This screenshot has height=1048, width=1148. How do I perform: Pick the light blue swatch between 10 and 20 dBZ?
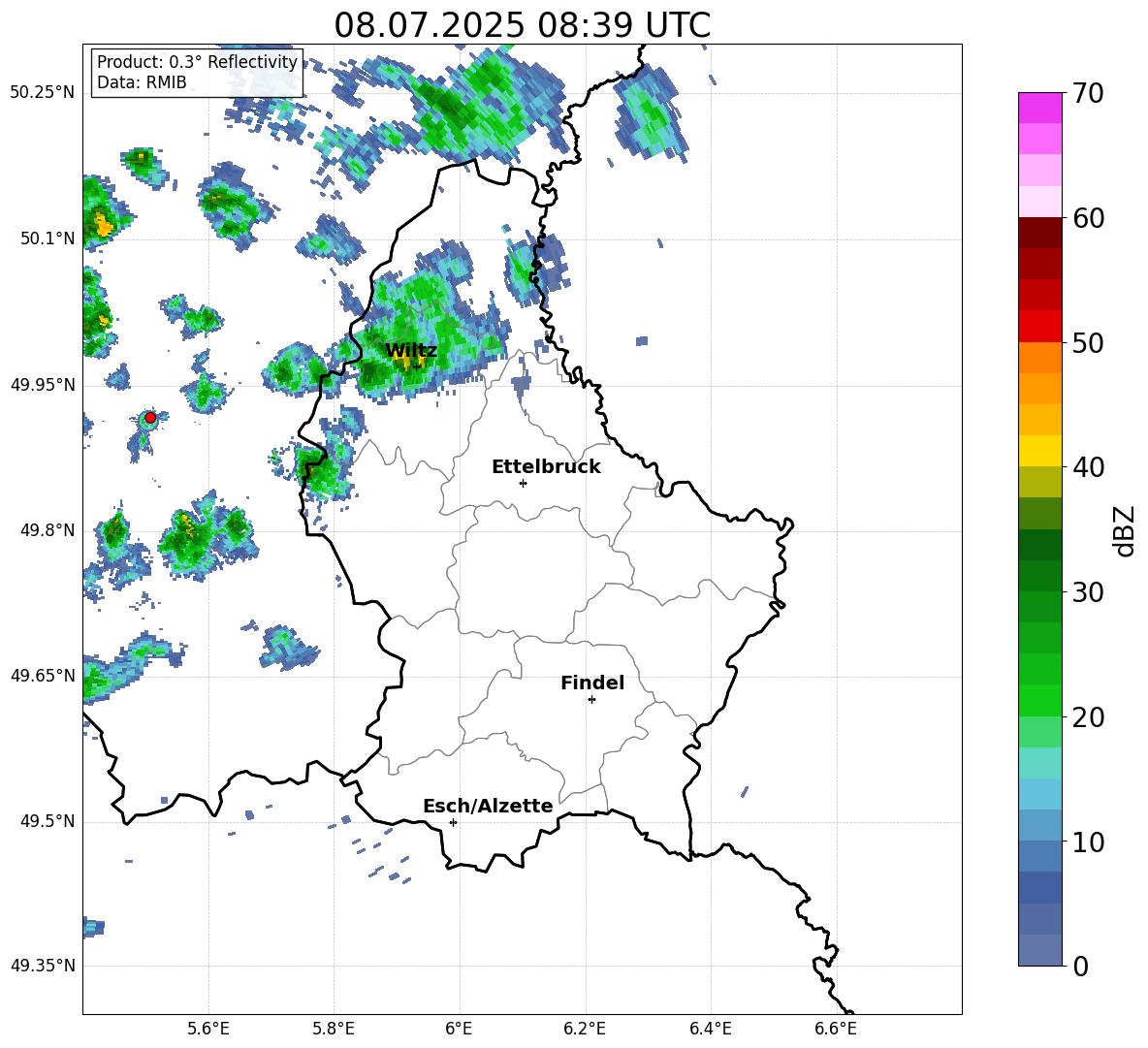click(1039, 795)
